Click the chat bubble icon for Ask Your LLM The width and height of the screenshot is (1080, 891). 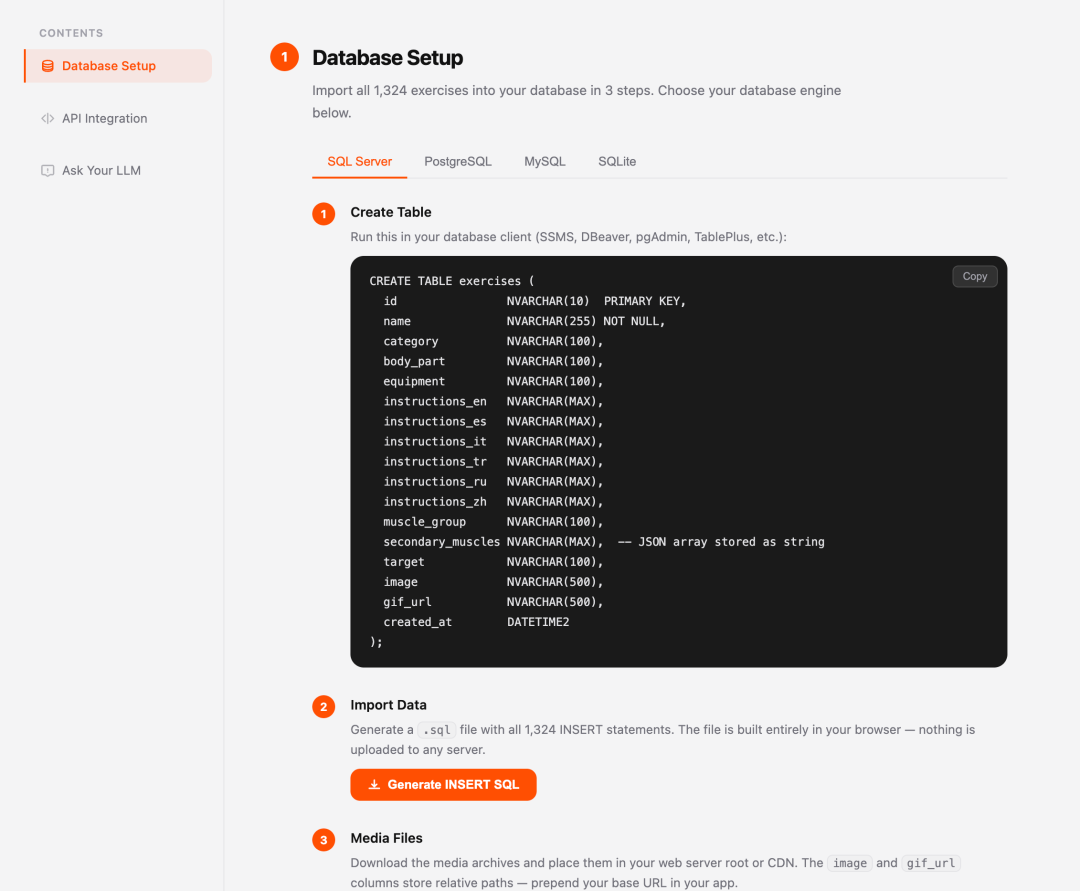48,171
